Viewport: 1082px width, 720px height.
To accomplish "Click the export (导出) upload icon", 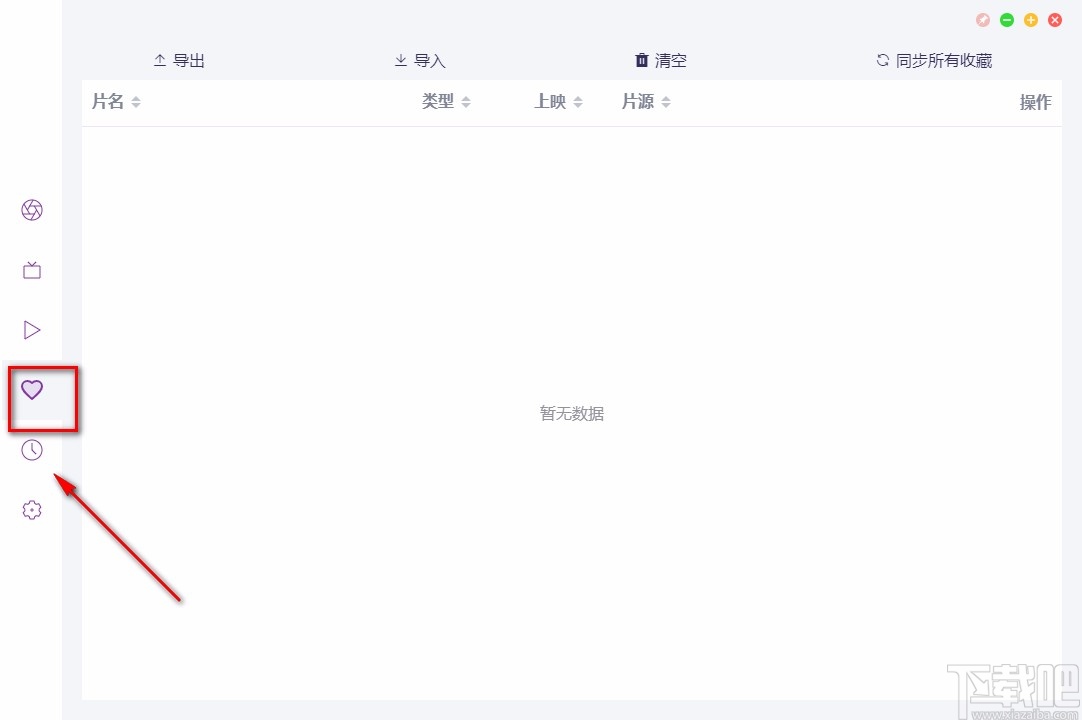I will [161, 60].
